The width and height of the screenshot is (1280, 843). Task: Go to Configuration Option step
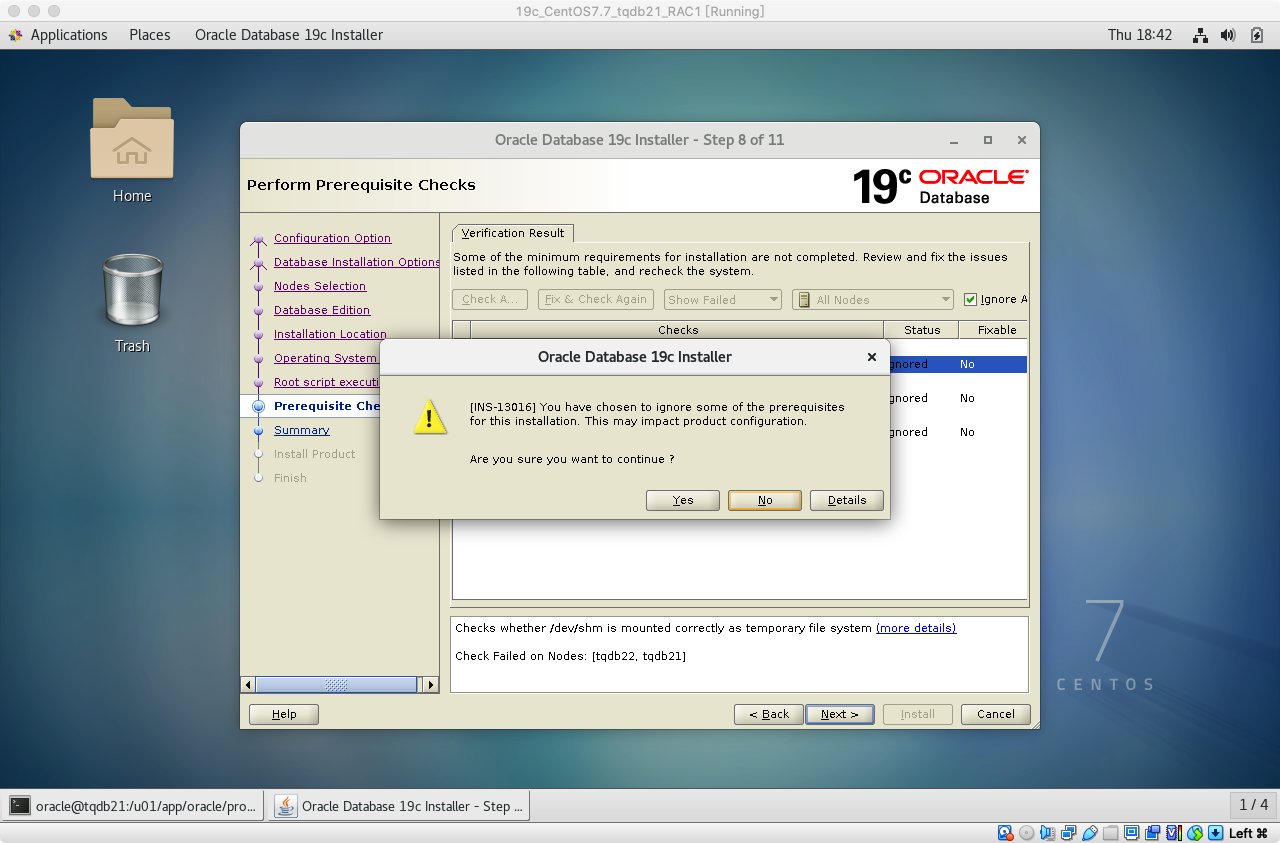click(x=332, y=238)
